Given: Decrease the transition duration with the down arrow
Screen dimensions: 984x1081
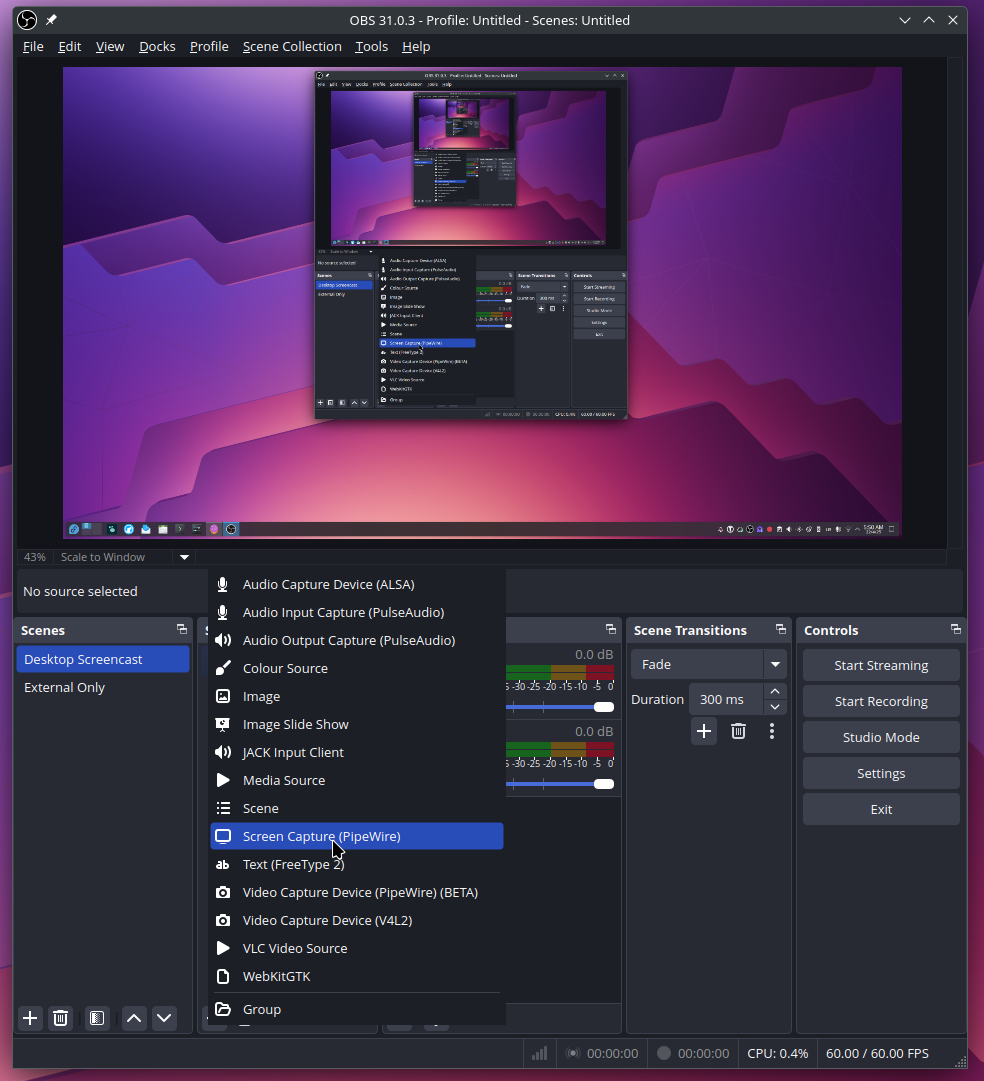Looking at the screenshot, I should (775, 707).
